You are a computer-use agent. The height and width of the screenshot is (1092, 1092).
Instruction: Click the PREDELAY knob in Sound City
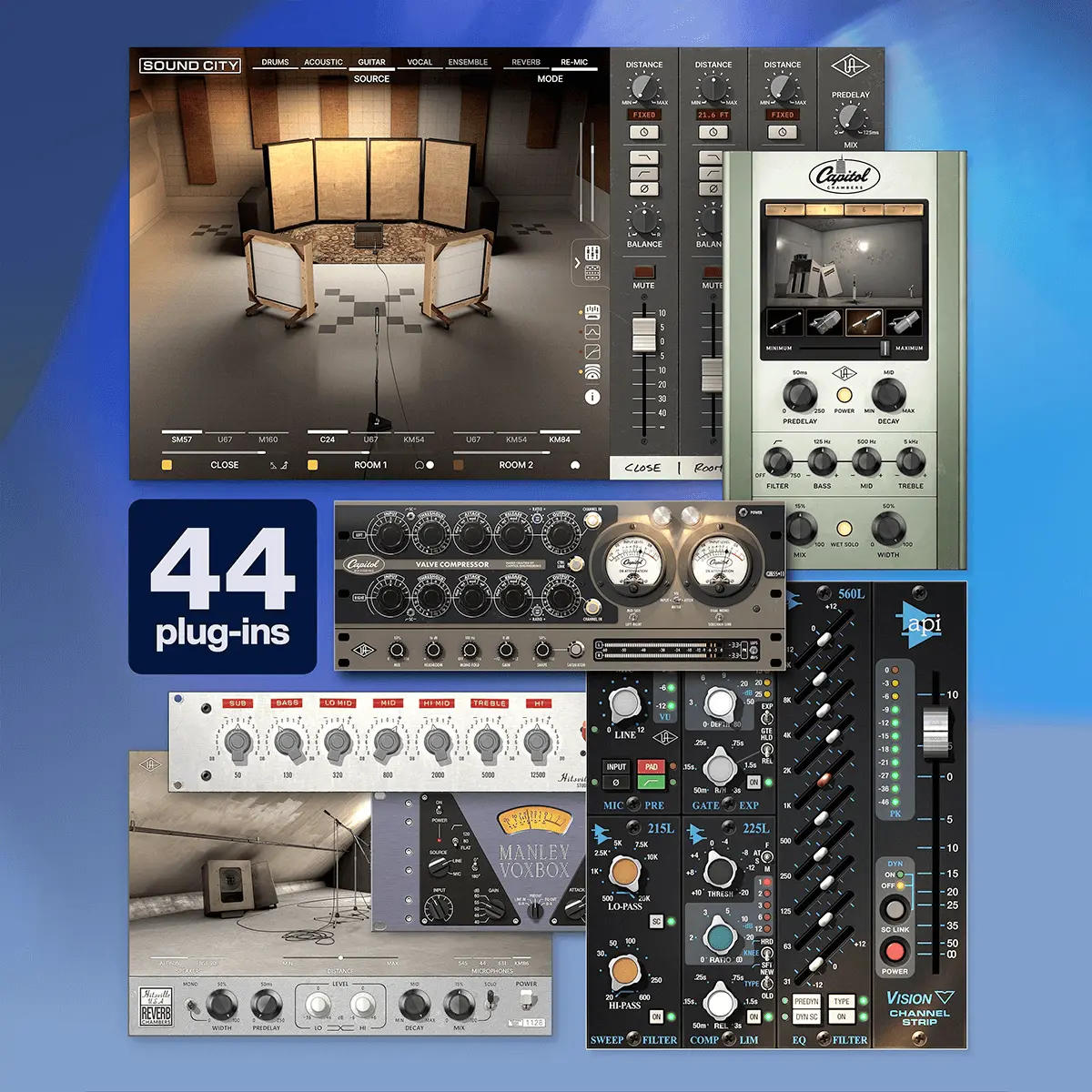tap(850, 117)
